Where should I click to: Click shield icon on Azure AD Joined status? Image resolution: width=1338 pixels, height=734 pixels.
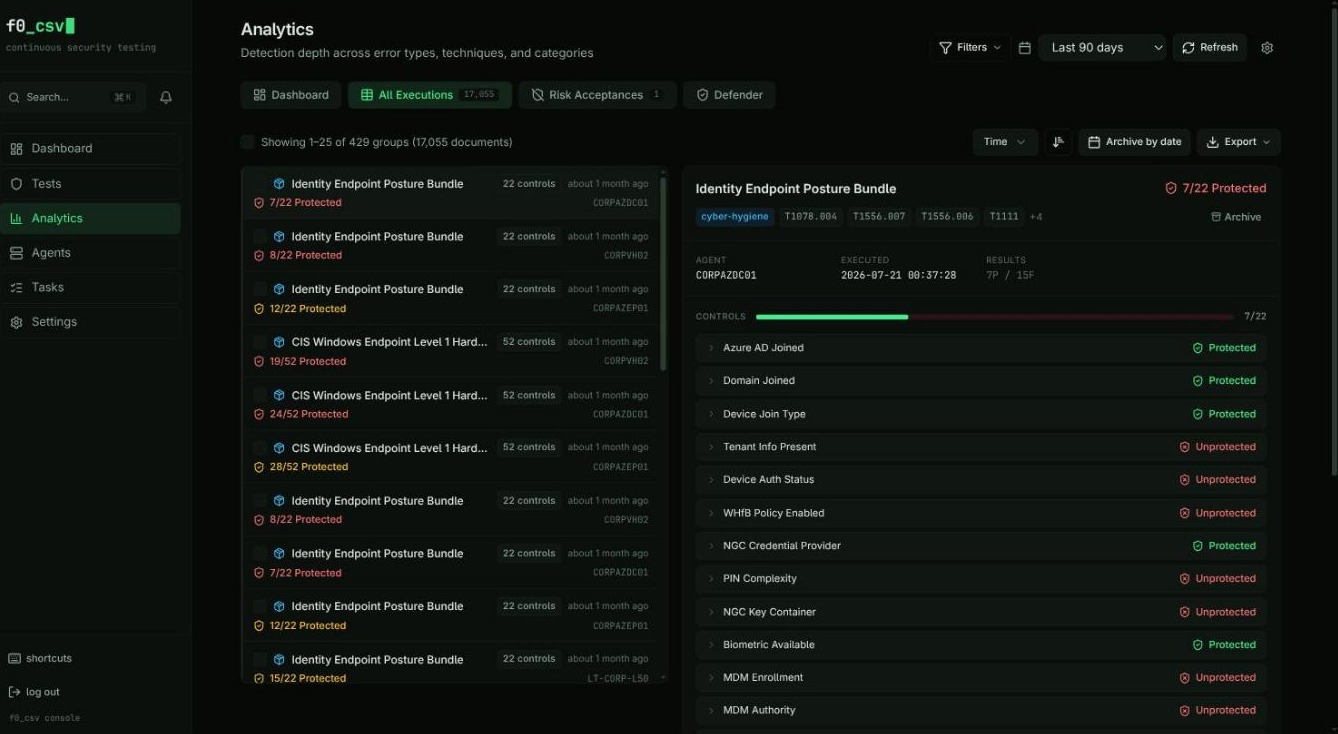[x=1198, y=348]
